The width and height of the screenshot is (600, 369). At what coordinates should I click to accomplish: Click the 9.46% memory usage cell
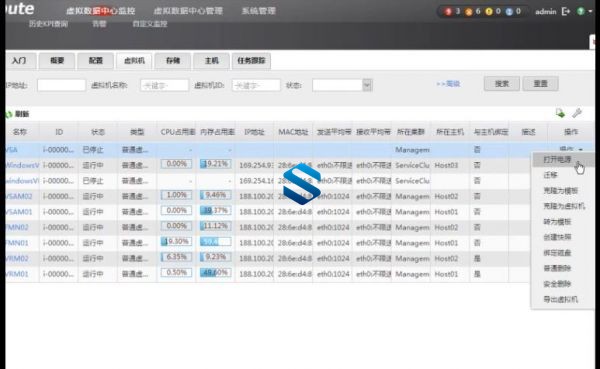tap(215, 195)
